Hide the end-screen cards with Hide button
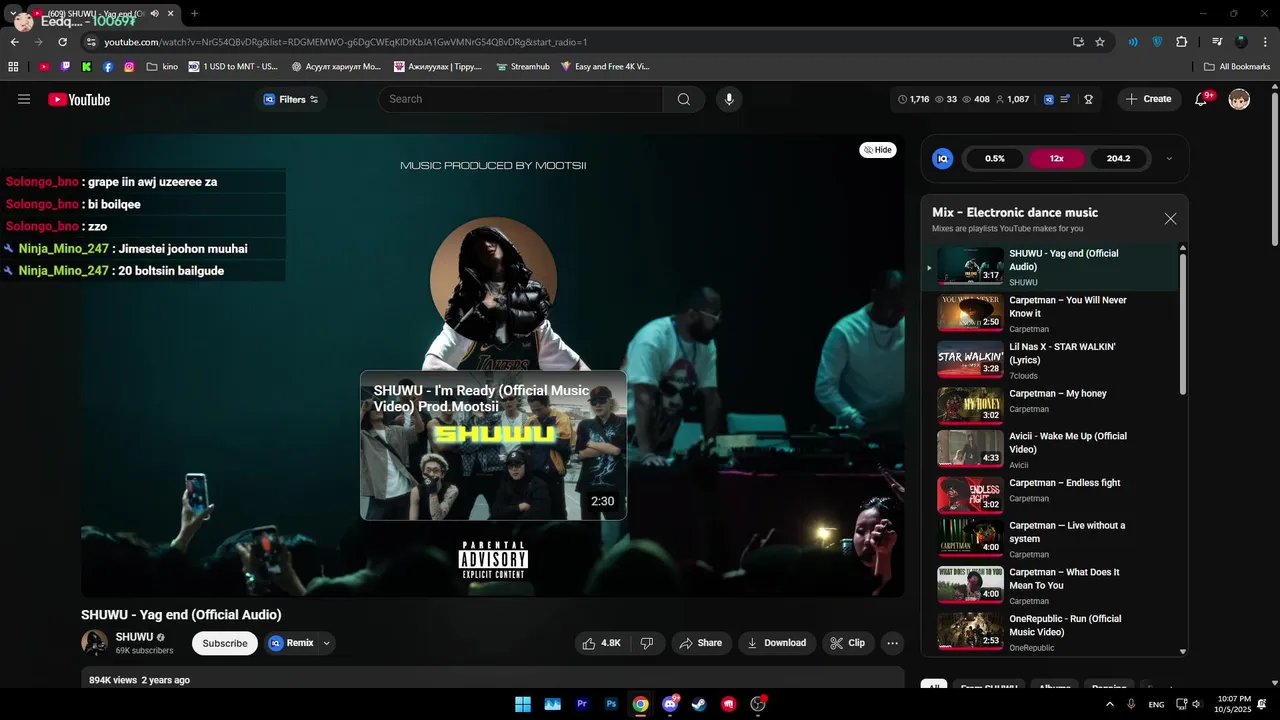The image size is (1280, 720). pos(878,150)
